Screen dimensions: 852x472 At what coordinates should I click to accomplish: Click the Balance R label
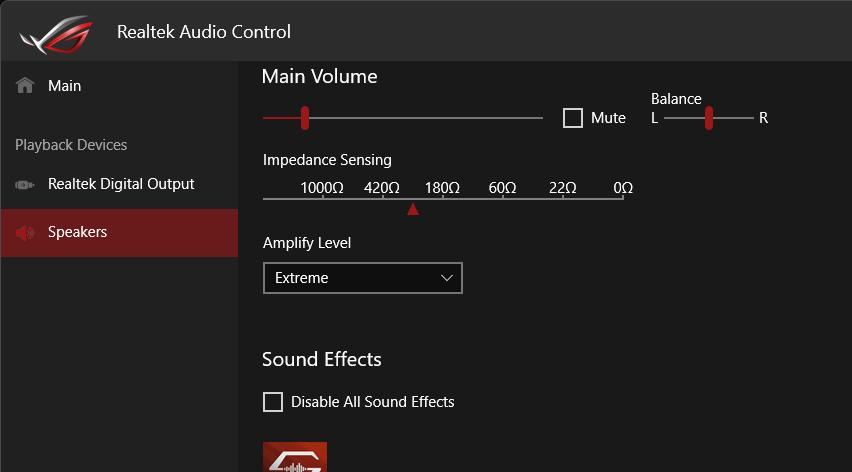coord(763,118)
